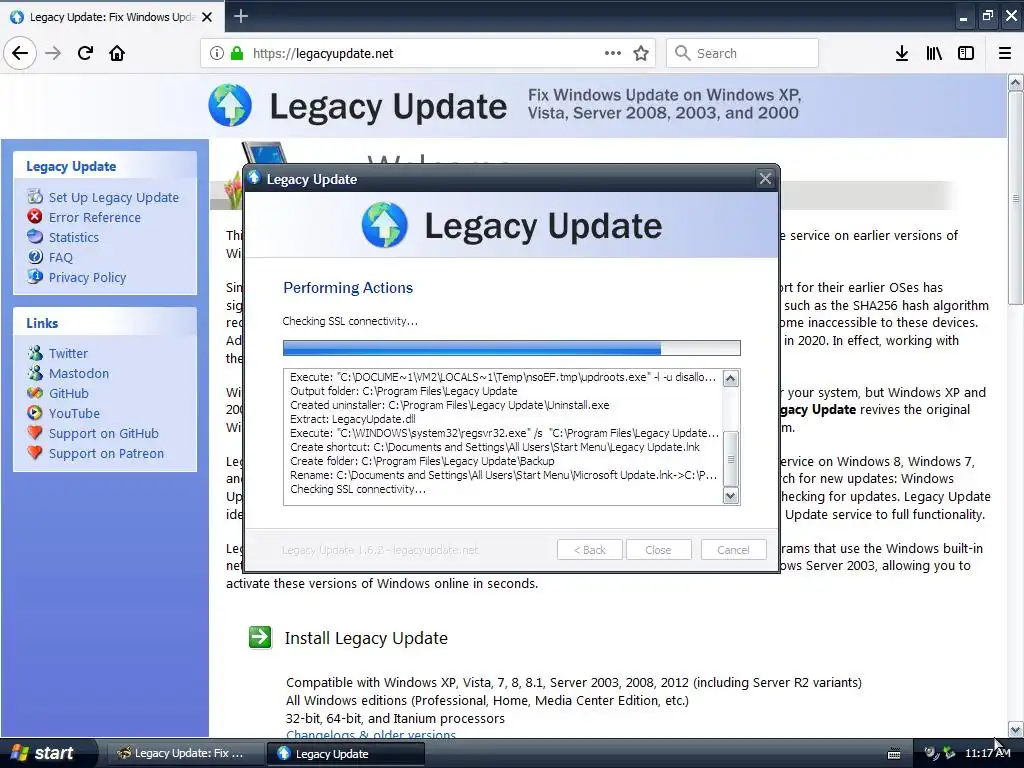The height and width of the screenshot is (768, 1024).
Task: Click the Cancel button in installer
Action: point(733,550)
